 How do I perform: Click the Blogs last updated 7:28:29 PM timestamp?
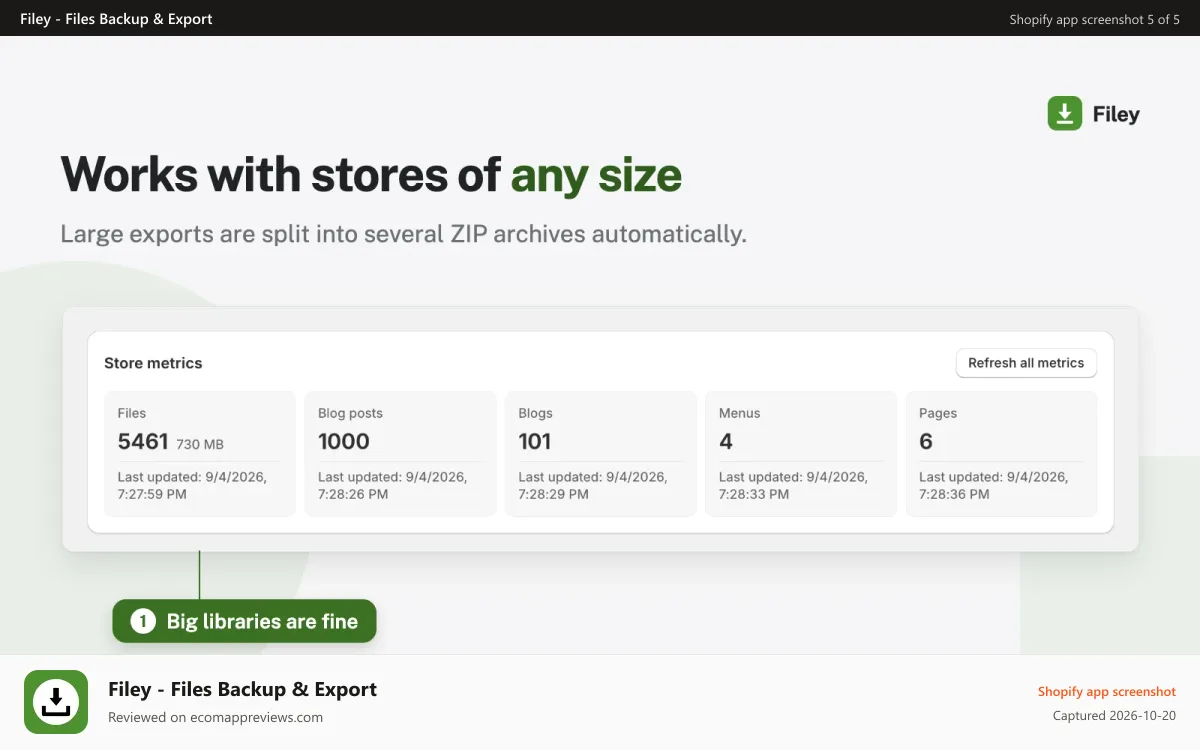pyautogui.click(x=593, y=485)
